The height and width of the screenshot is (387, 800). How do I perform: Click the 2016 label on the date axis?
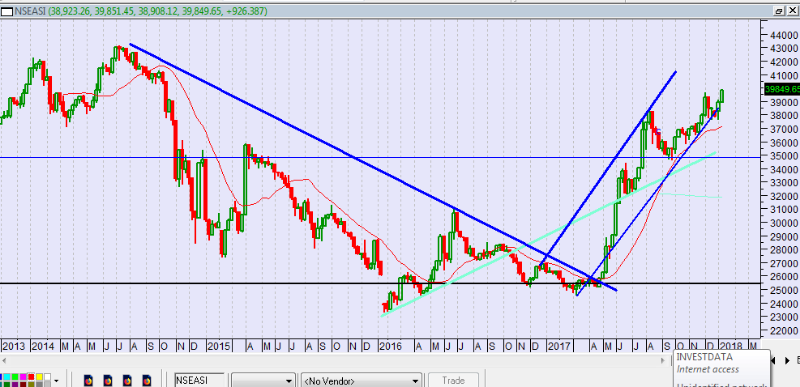click(x=392, y=346)
